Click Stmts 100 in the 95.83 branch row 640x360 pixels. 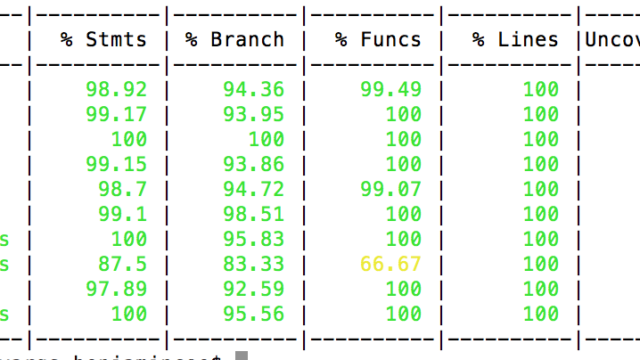coord(129,239)
